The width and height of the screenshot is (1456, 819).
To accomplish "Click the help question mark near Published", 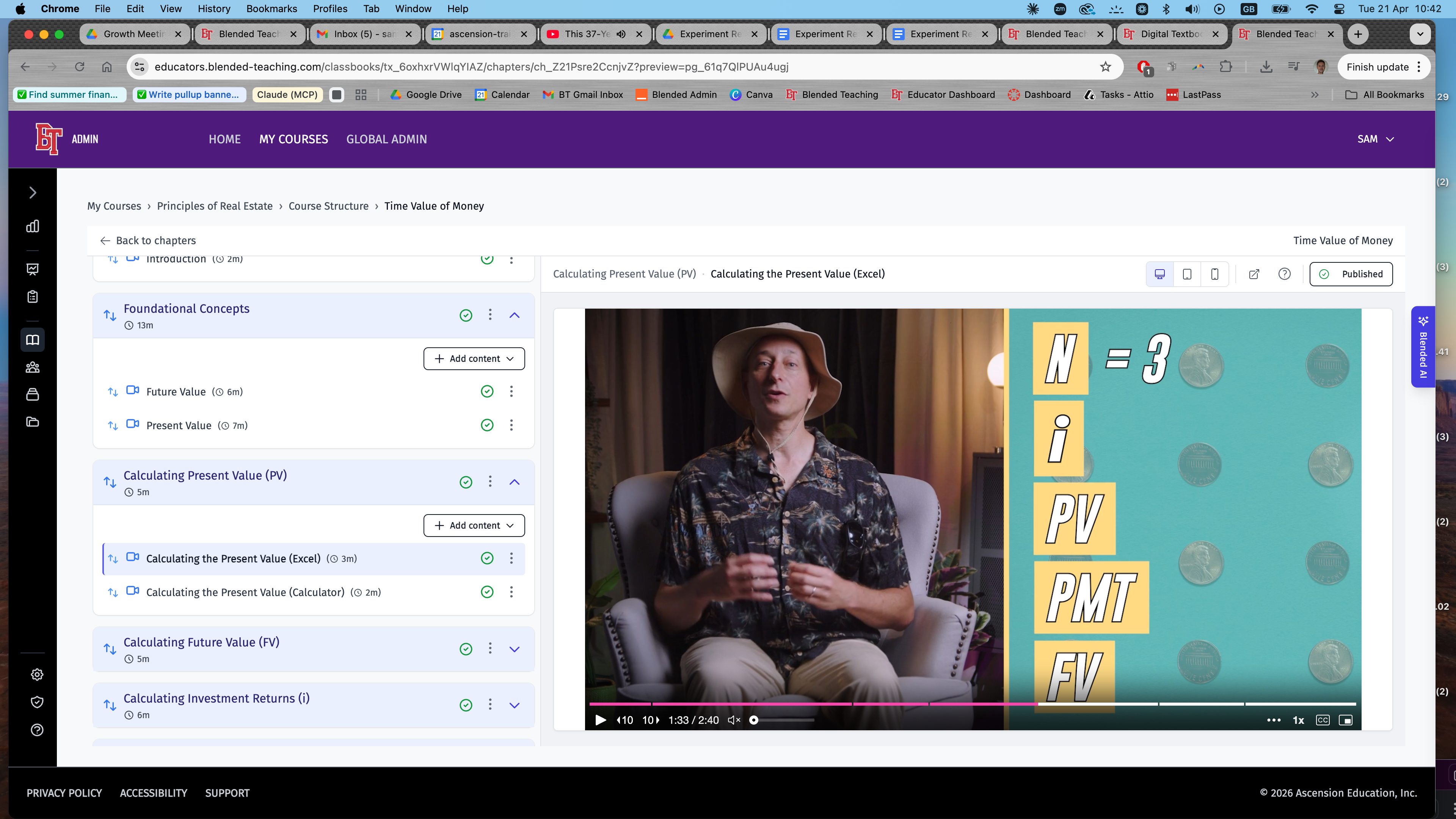I will tap(1284, 274).
